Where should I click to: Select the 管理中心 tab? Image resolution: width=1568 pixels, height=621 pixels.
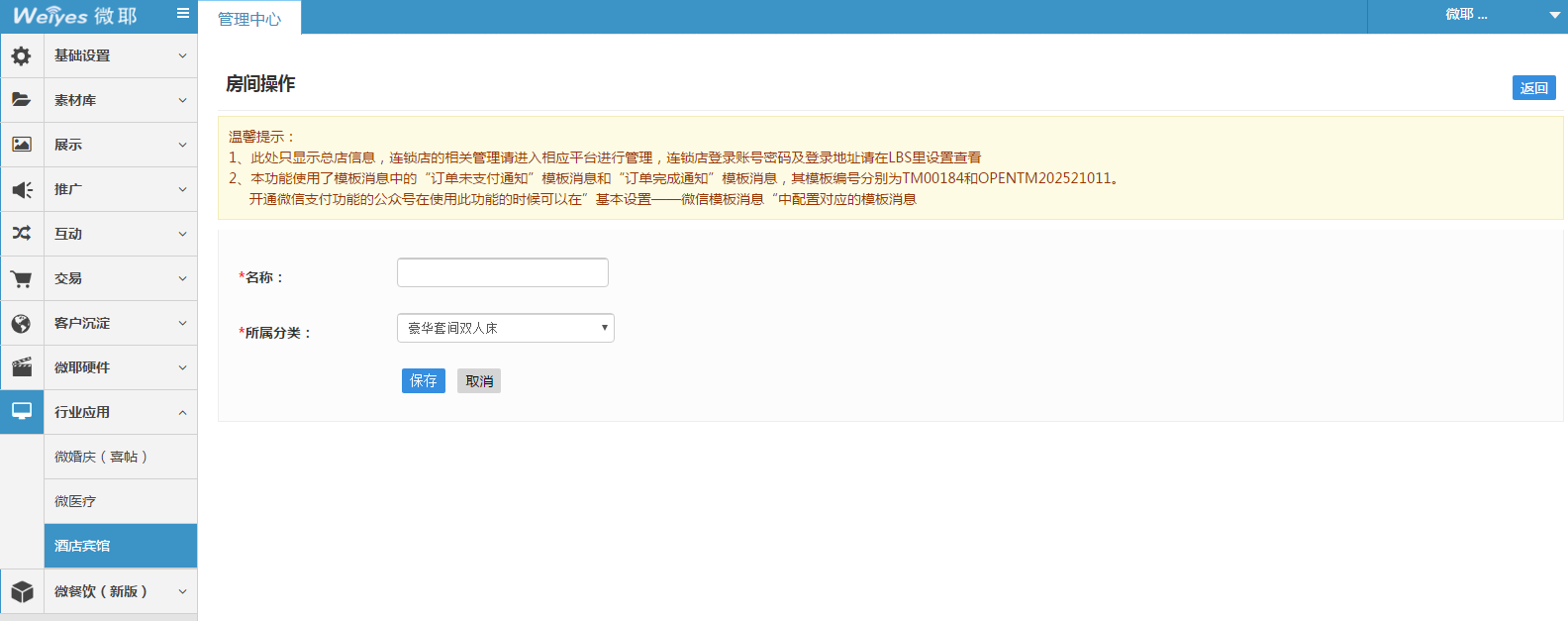coord(249,19)
